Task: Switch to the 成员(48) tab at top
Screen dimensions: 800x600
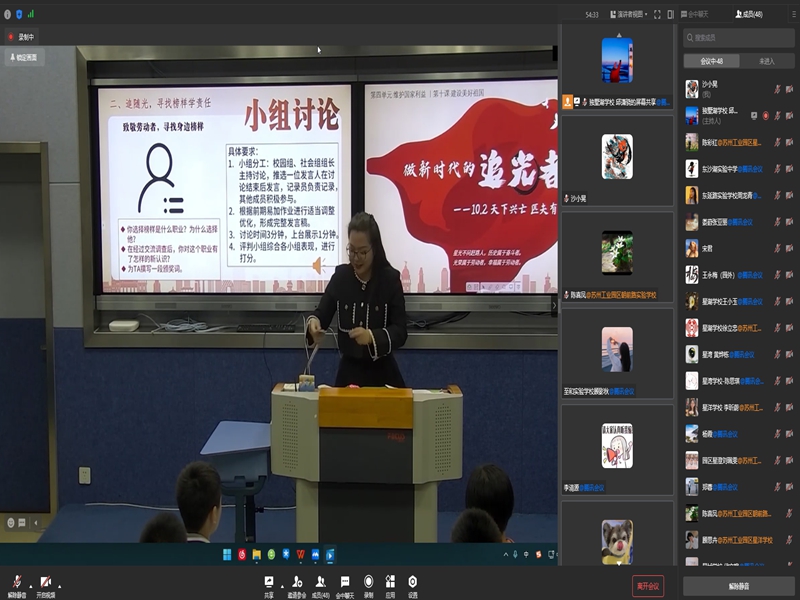Action: [x=749, y=14]
